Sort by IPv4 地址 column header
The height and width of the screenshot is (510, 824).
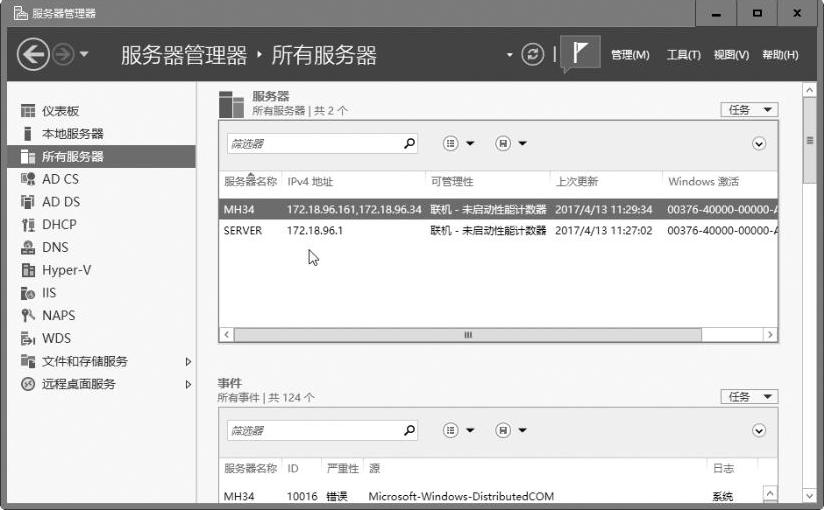coord(310,181)
